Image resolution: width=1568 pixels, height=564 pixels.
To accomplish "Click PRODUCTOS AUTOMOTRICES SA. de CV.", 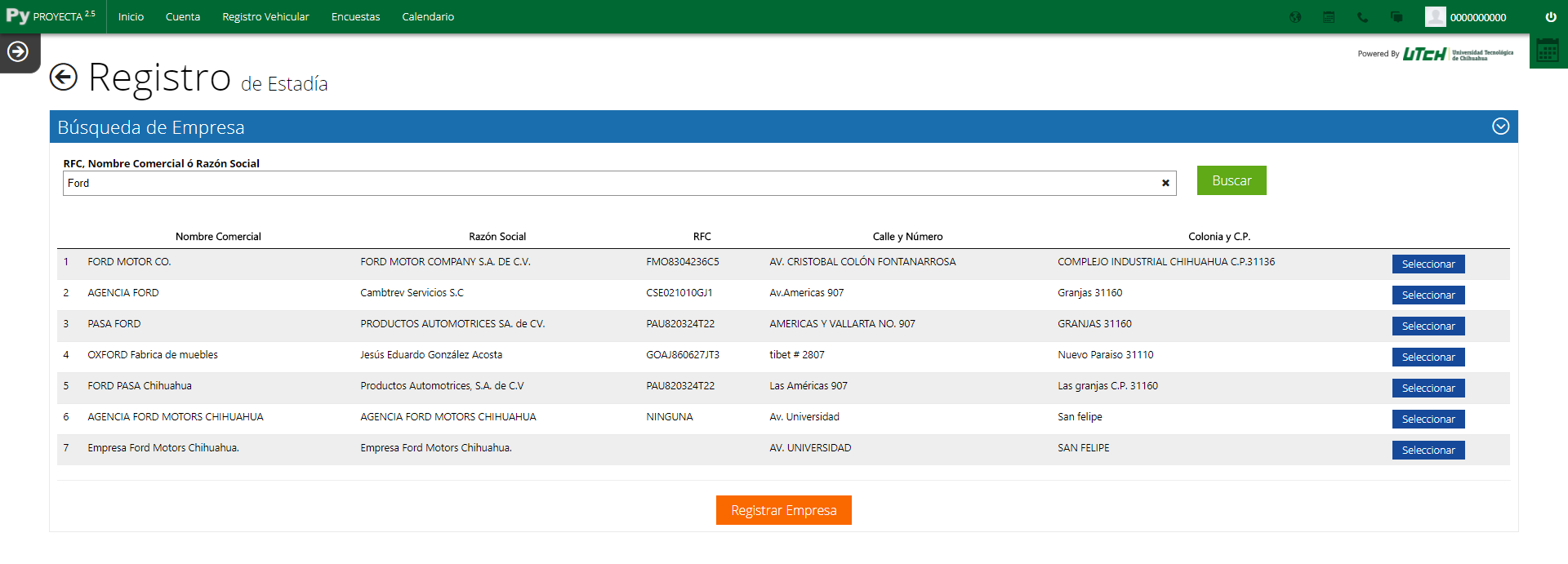I will pos(452,324).
